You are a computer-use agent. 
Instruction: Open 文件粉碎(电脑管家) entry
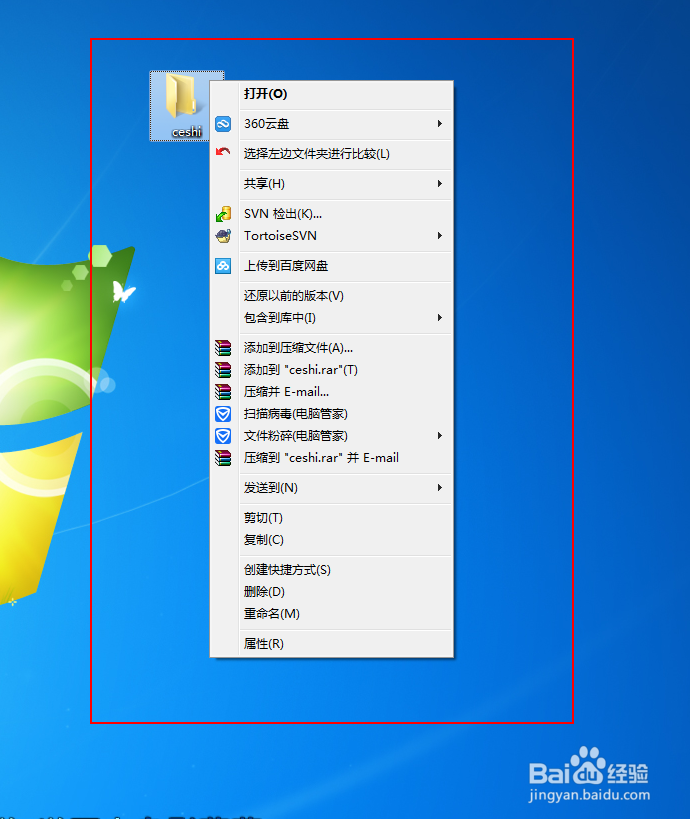pyautogui.click(x=331, y=436)
